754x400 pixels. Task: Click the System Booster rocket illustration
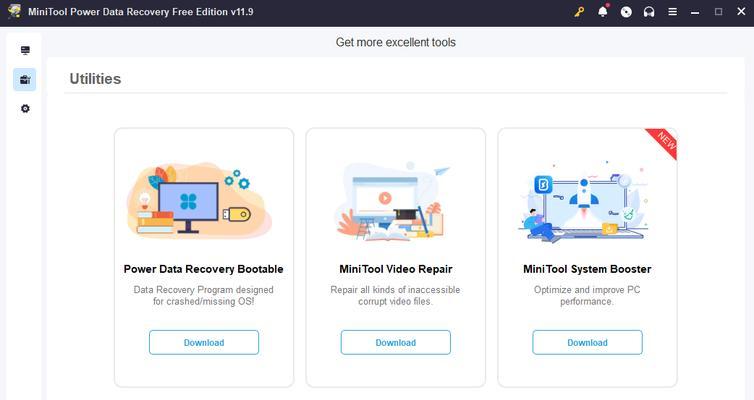(584, 202)
